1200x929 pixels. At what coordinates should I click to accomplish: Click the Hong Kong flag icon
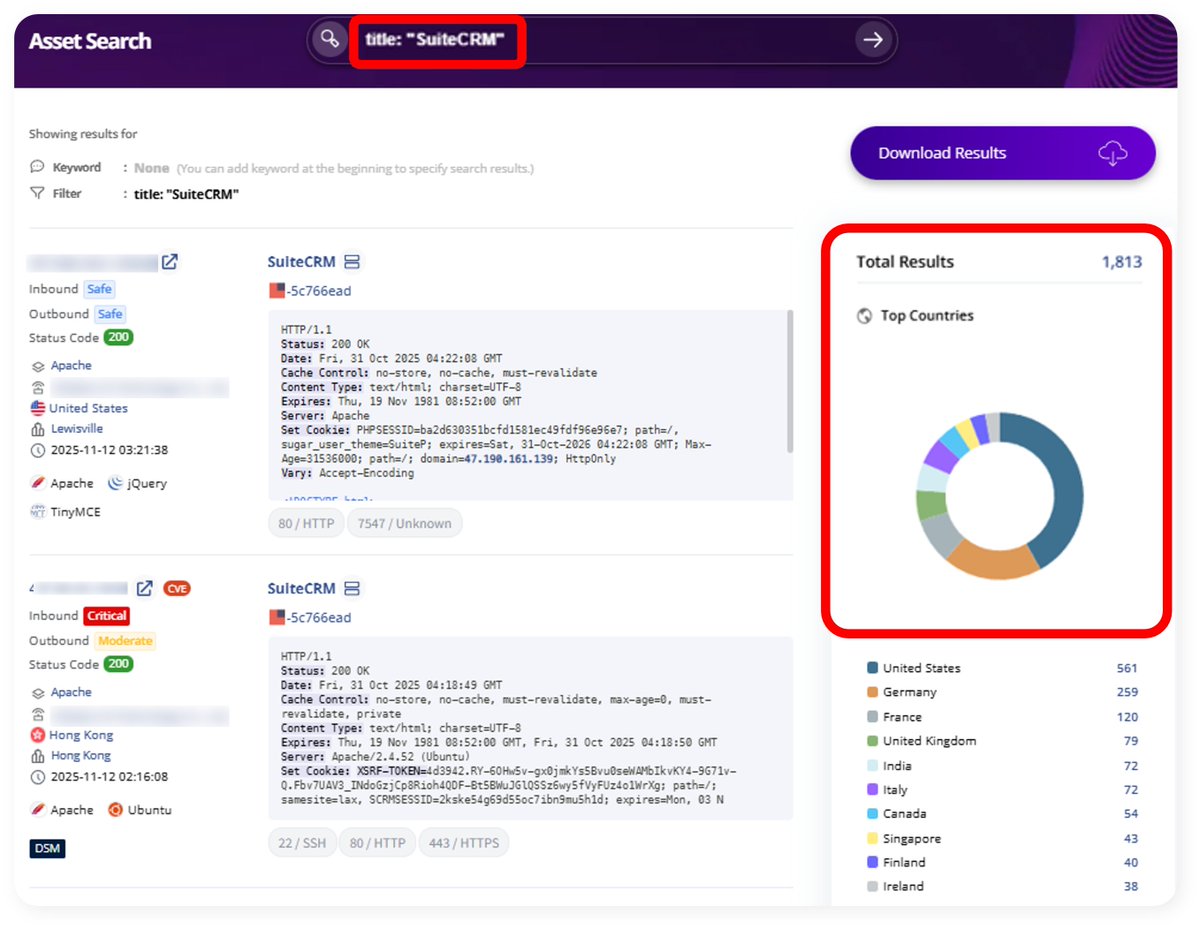[x=38, y=735]
